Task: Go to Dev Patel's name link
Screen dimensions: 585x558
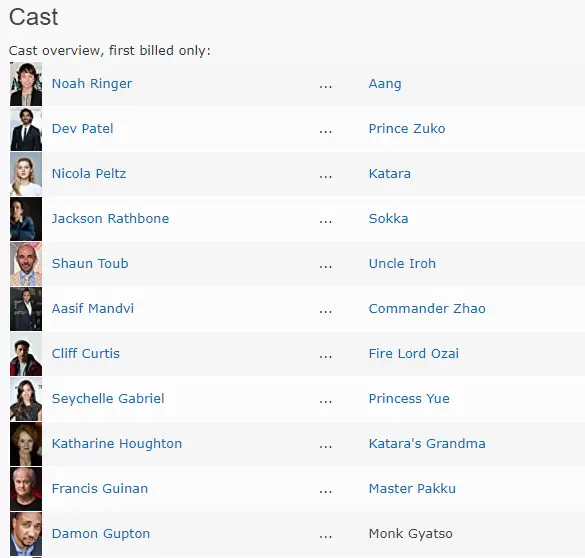Action: pyautogui.click(x=82, y=129)
